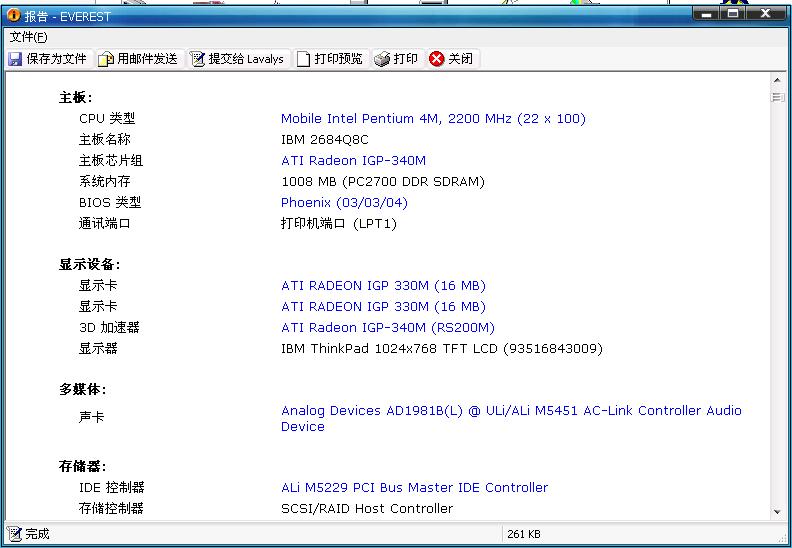Click the 主板名称 label
This screenshot has height=548, width=792.
105,140
